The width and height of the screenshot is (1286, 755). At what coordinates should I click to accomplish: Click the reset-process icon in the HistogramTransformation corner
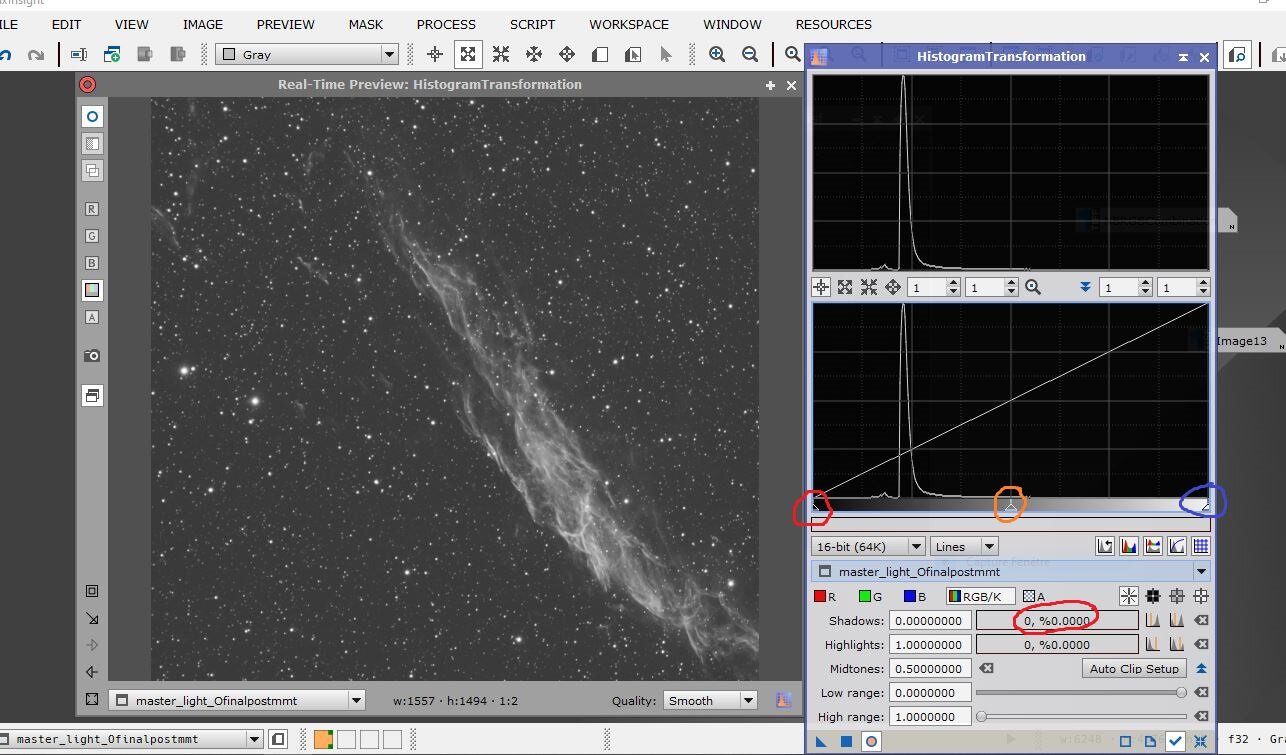pyautogui.click(x=1200, y=741)
